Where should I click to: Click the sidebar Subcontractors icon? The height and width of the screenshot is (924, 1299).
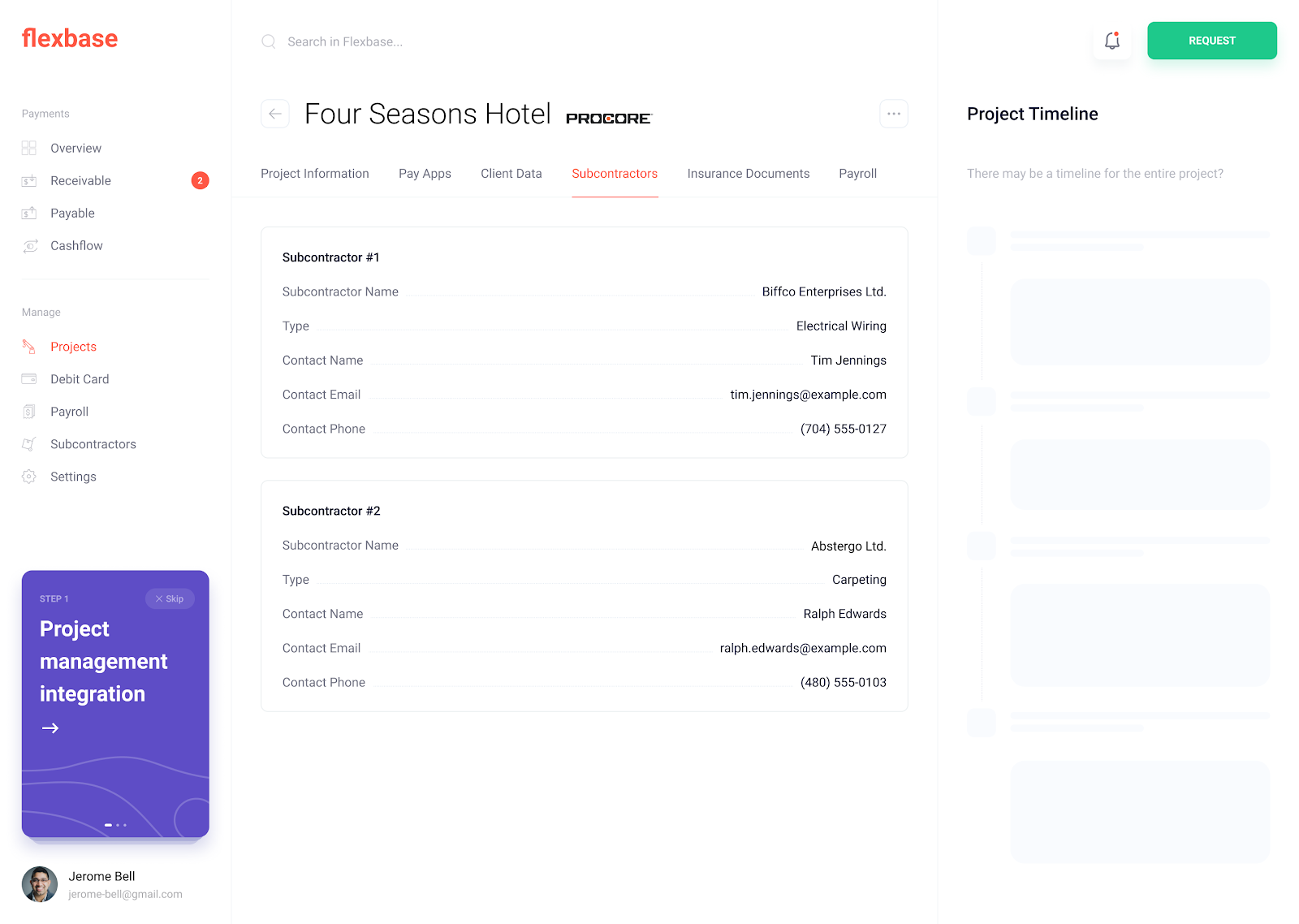click(29, 444)
